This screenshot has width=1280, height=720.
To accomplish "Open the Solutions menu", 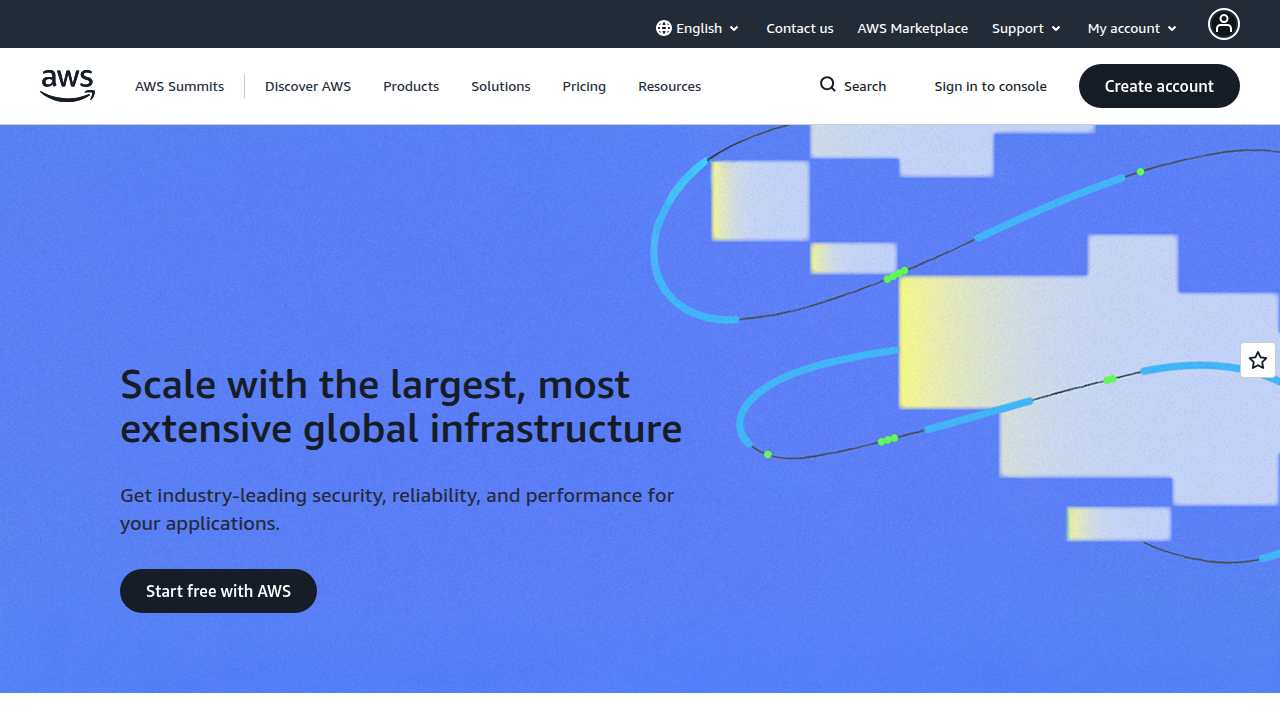I will tap(501, 86).
